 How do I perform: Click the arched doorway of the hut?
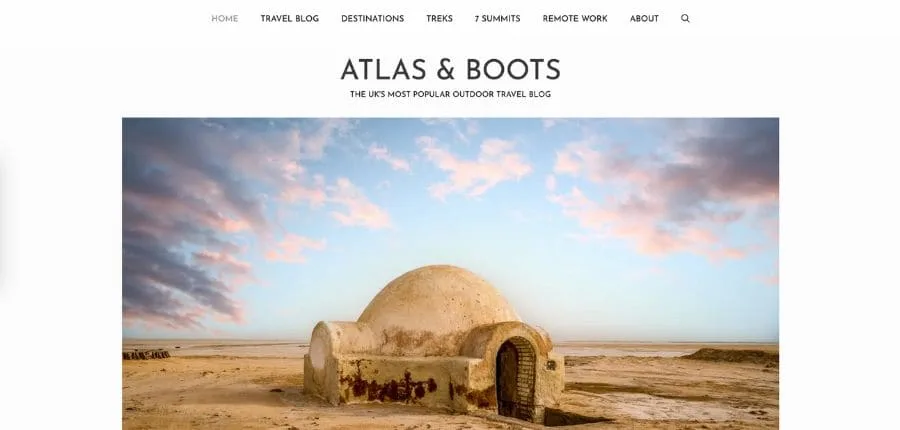(515, 378)
